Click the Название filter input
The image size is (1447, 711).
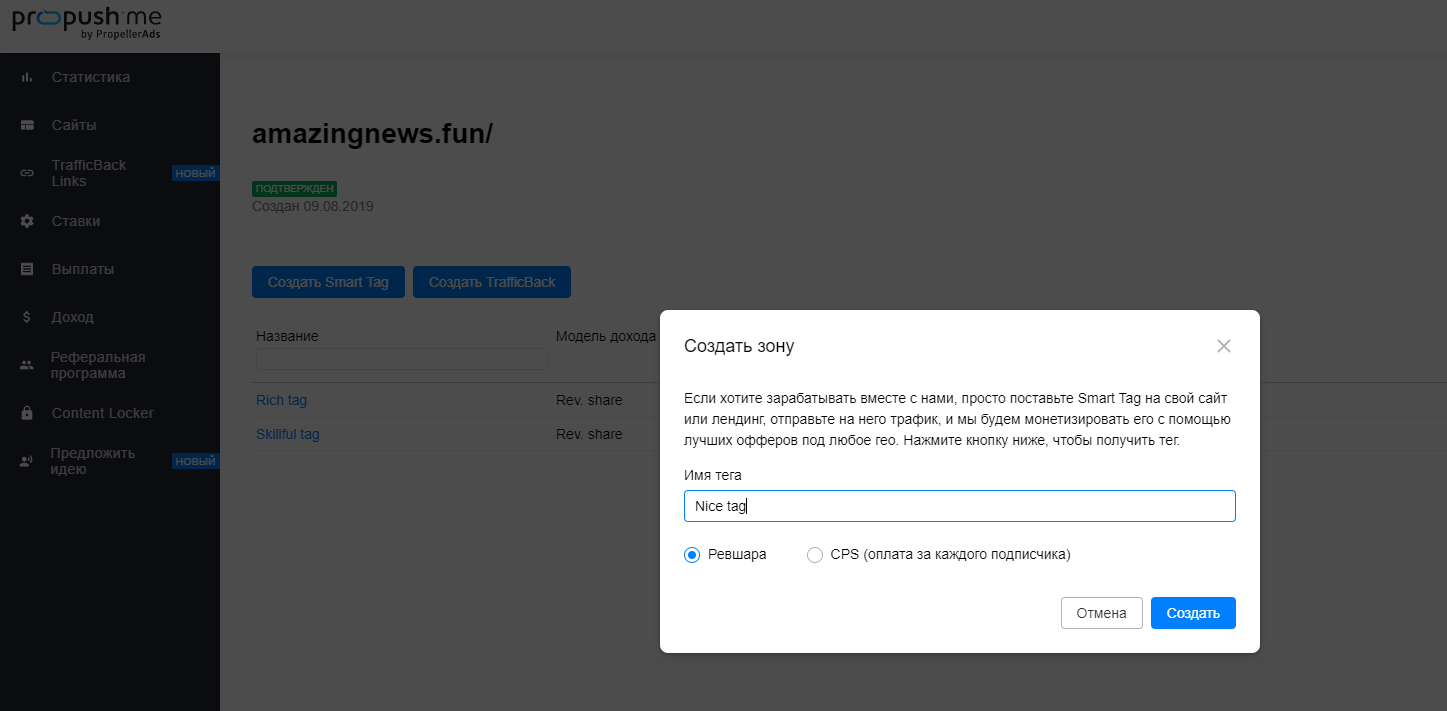point(402,359)
